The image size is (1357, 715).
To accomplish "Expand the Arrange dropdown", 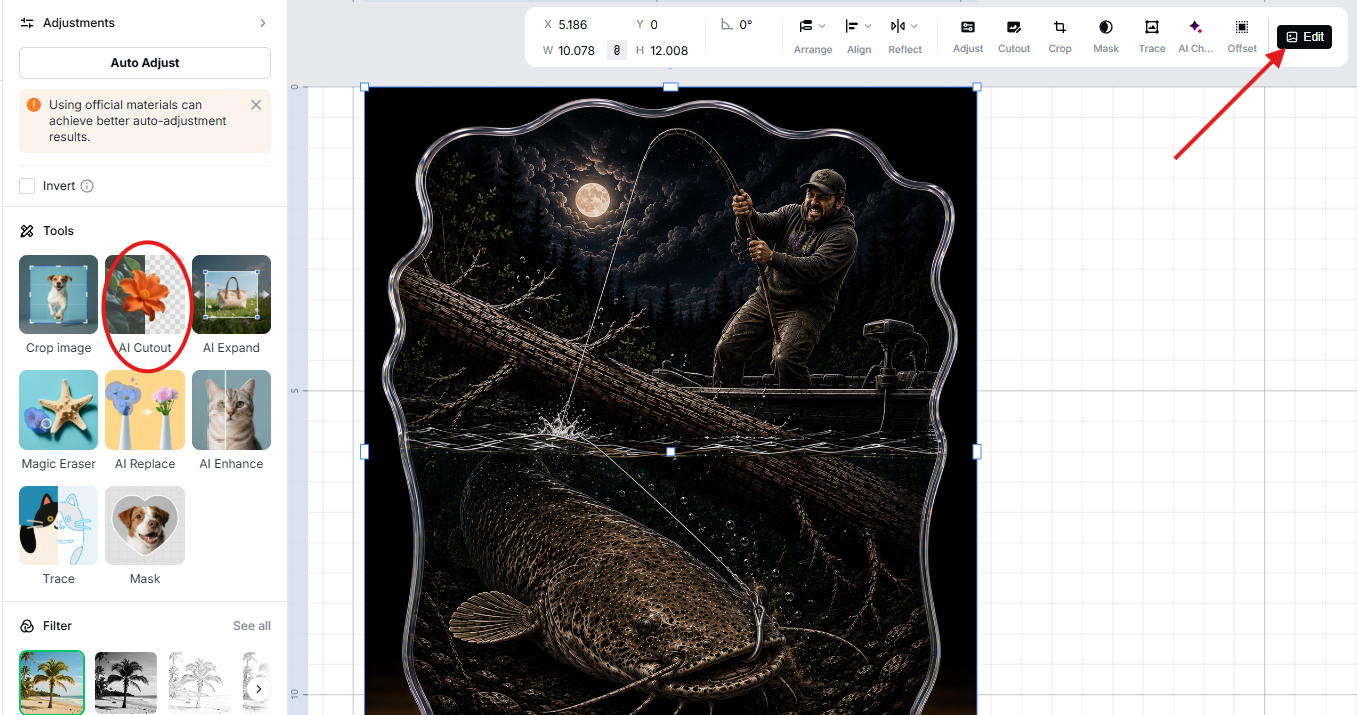I will (x=813, y=36).
